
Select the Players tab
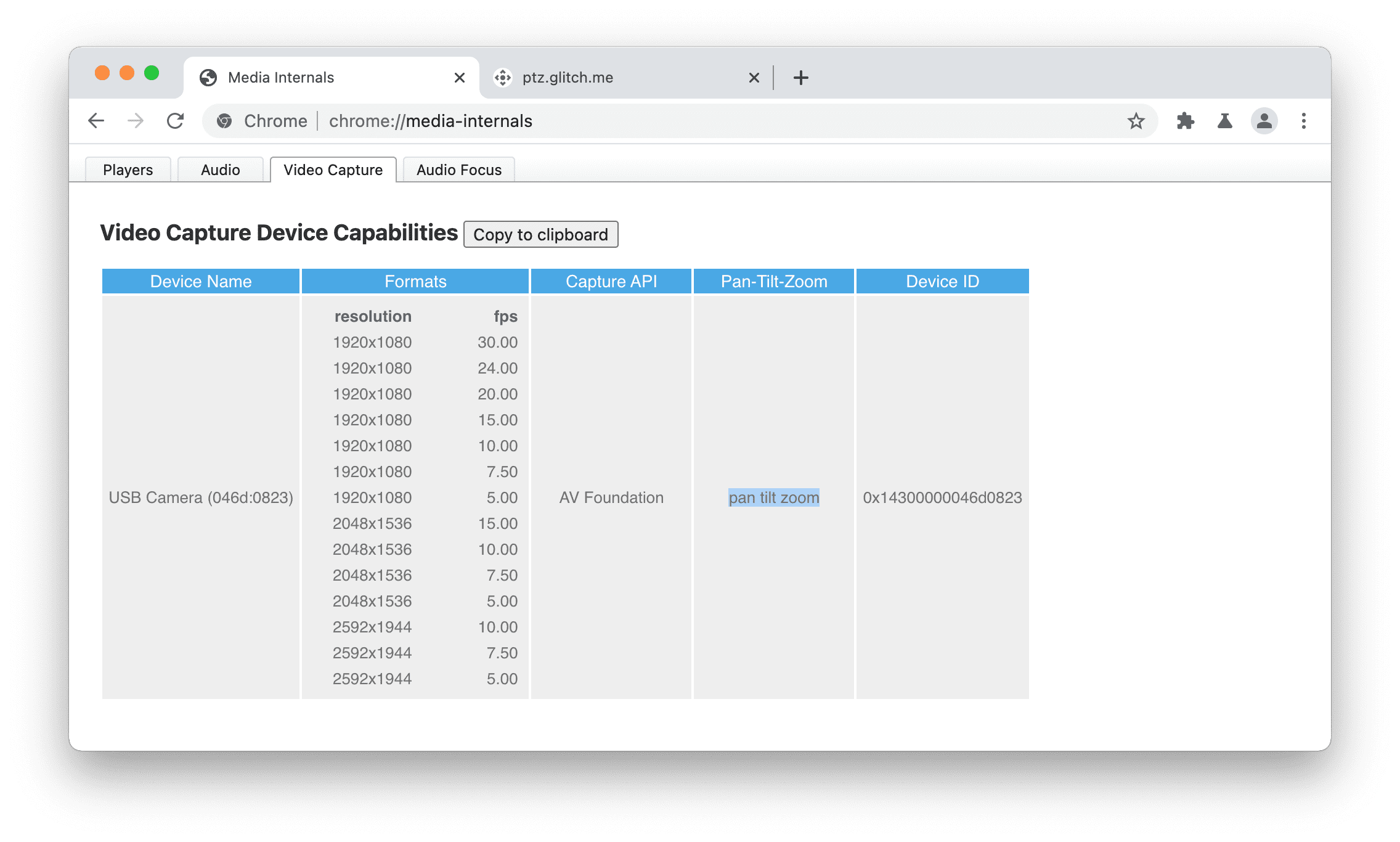126,169
